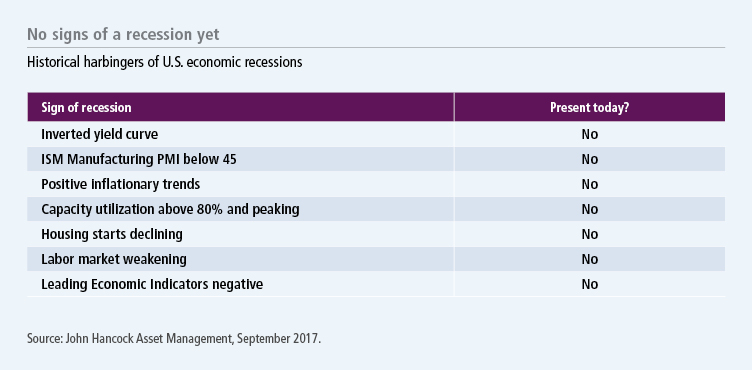Select 'Capacity utilization above 80% and peaking' row
Viewport: 752px width, 370px height.
(x=376, y=209)
